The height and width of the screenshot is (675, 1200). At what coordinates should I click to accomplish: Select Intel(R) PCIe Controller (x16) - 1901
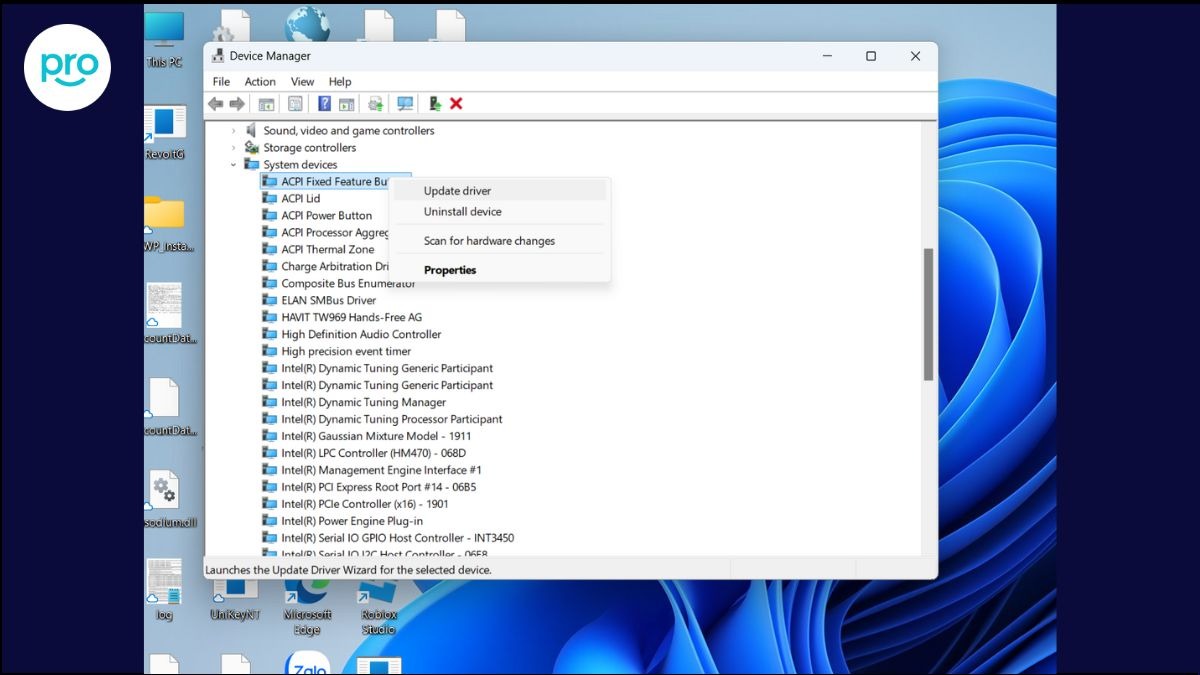pyautogui.click(x=365, y=505)
